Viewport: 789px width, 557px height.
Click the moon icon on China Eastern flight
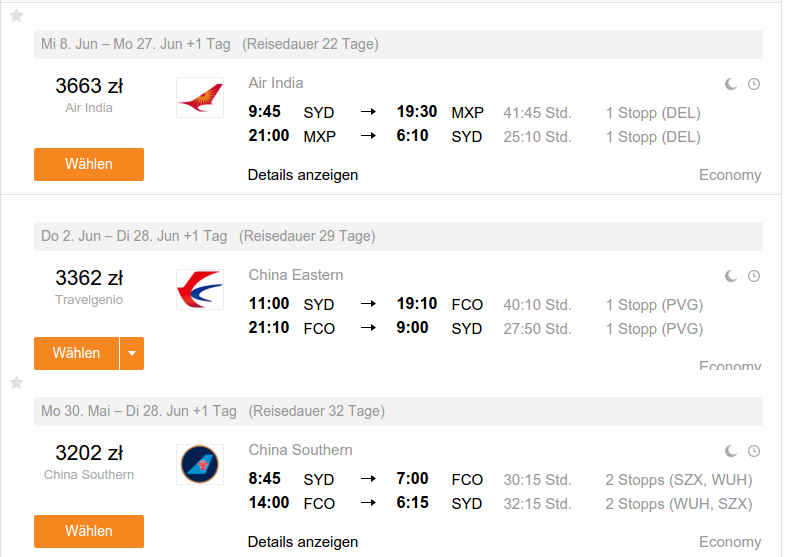[x=731, y=276]
